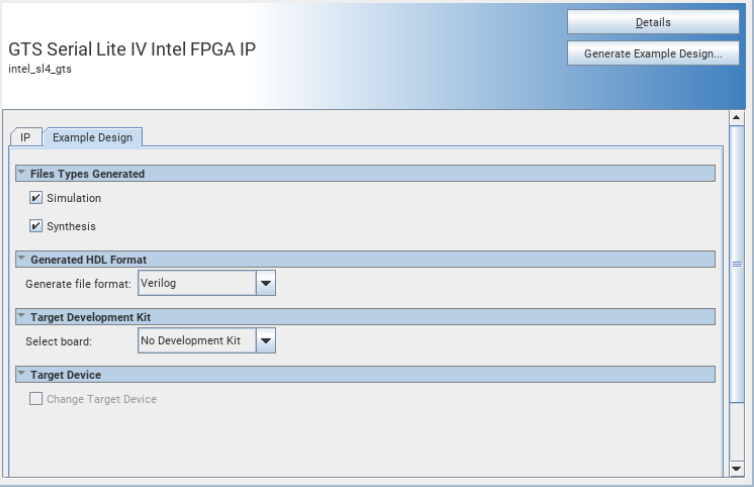754x487 pixels.
Task: Collapse the Files Types Generated section triangle
Action: 21,173
